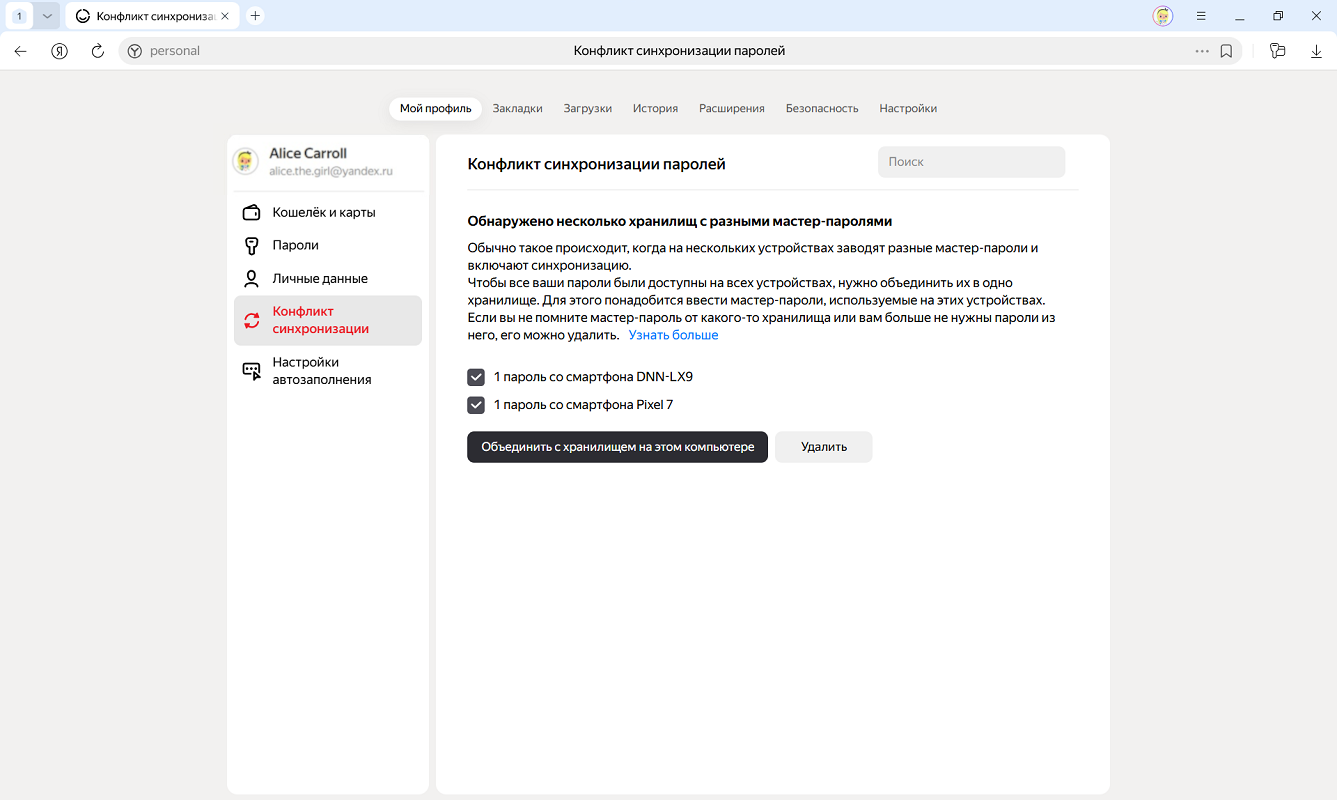The height and width of the screenshot is (800, 1337).
Task: Switch to the Закладки tab
Action: 517,108
